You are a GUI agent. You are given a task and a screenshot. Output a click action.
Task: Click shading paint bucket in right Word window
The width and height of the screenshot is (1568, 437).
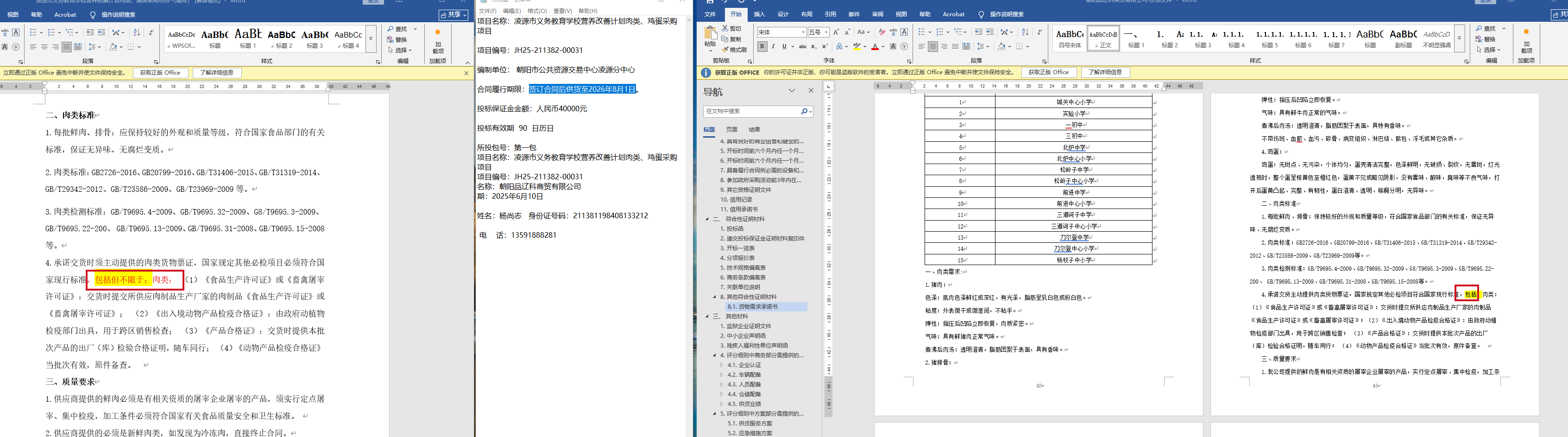tap(1001, 46)
